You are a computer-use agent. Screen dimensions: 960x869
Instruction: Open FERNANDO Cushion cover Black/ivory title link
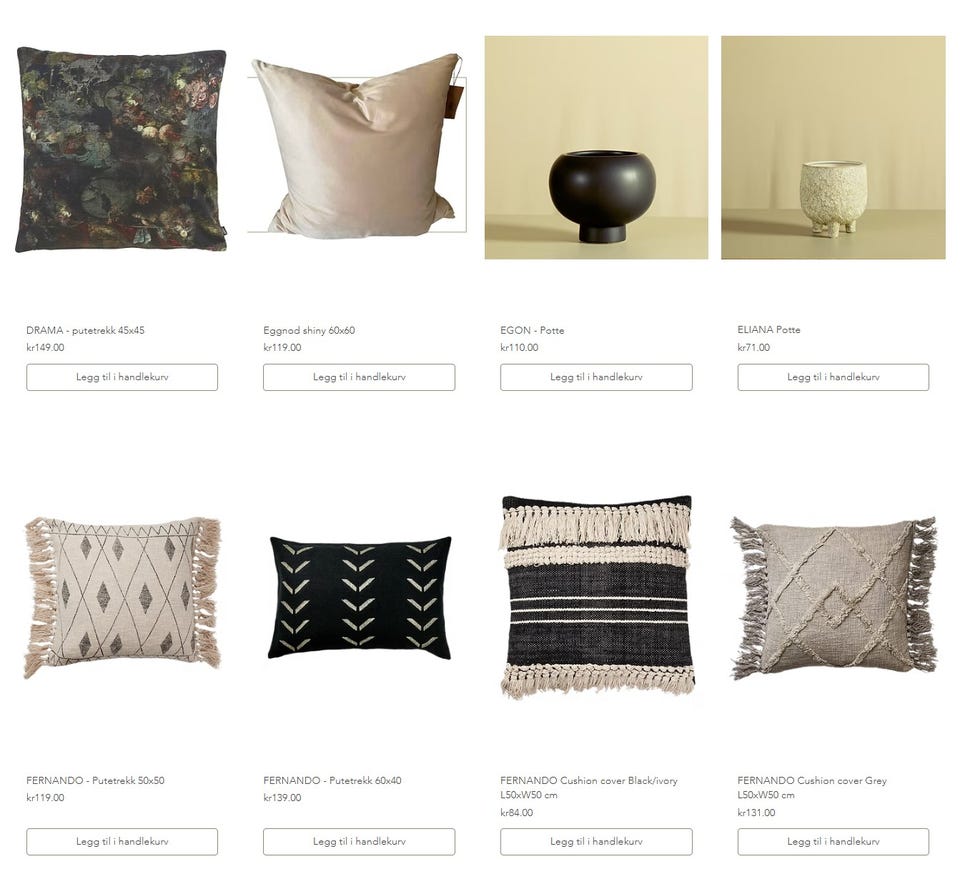pyautogui.click(x=589, y=788)
